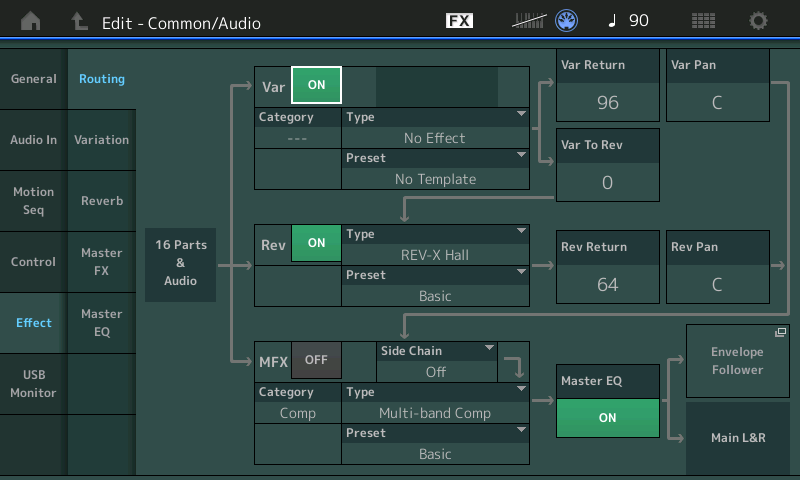Click the Main L&R output button

click(x=737, y=438)
